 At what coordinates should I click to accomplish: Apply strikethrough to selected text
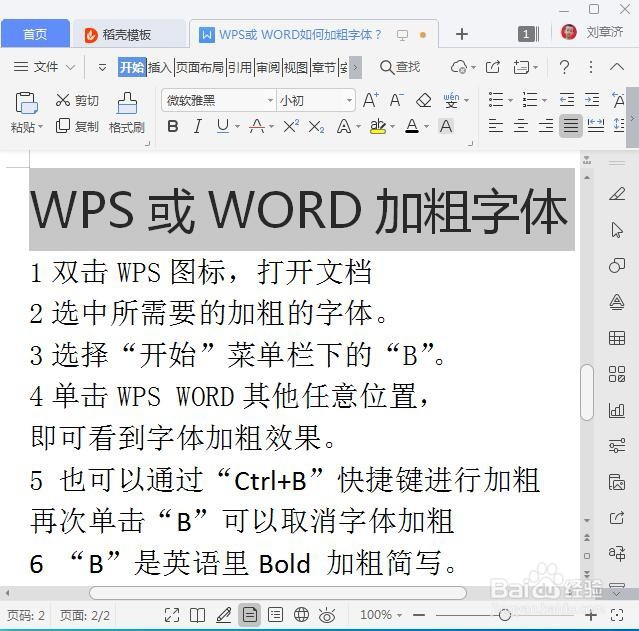pyautogui.click(x=257, y=126)
